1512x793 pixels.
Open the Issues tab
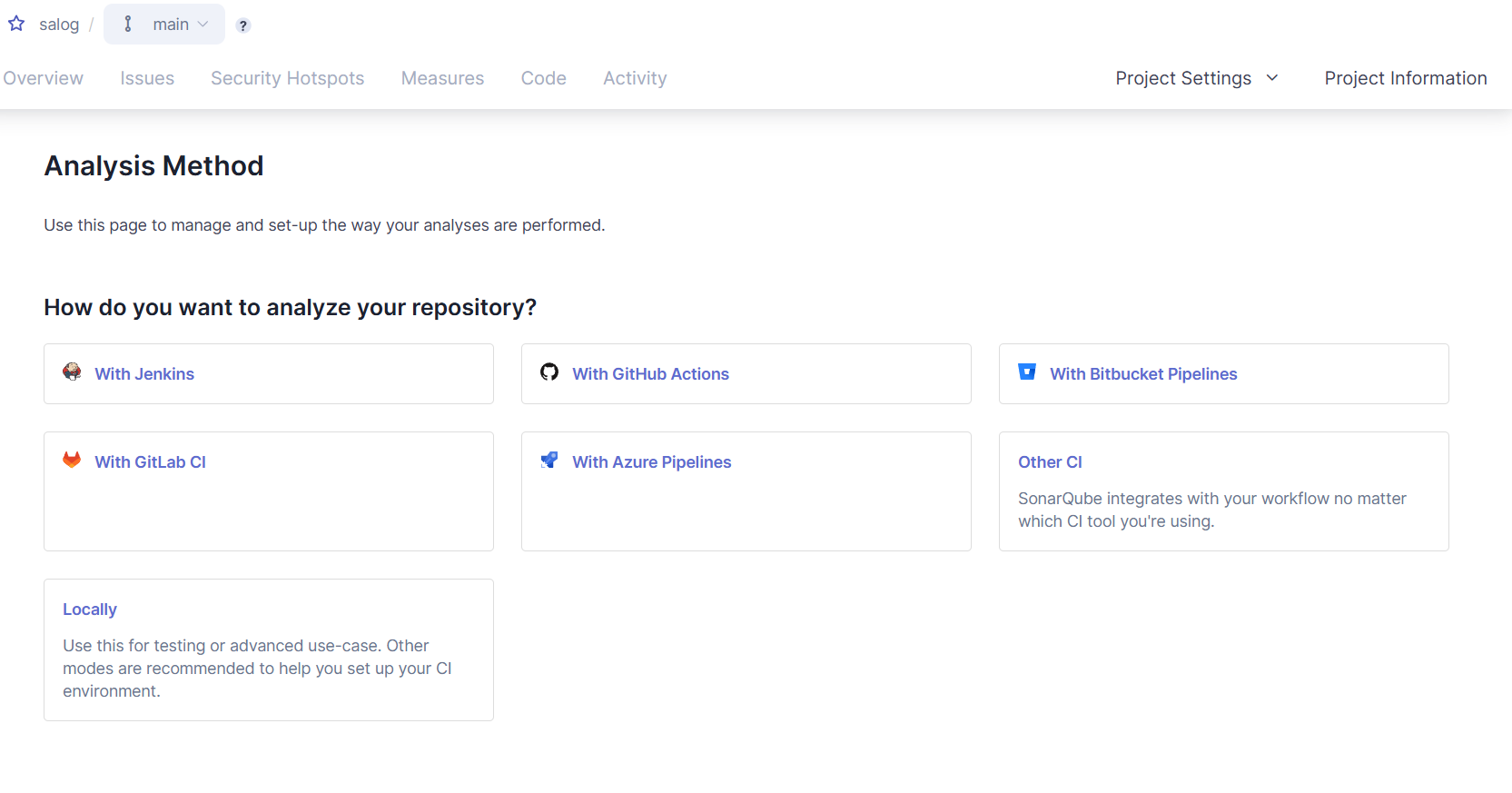point(147,78)
